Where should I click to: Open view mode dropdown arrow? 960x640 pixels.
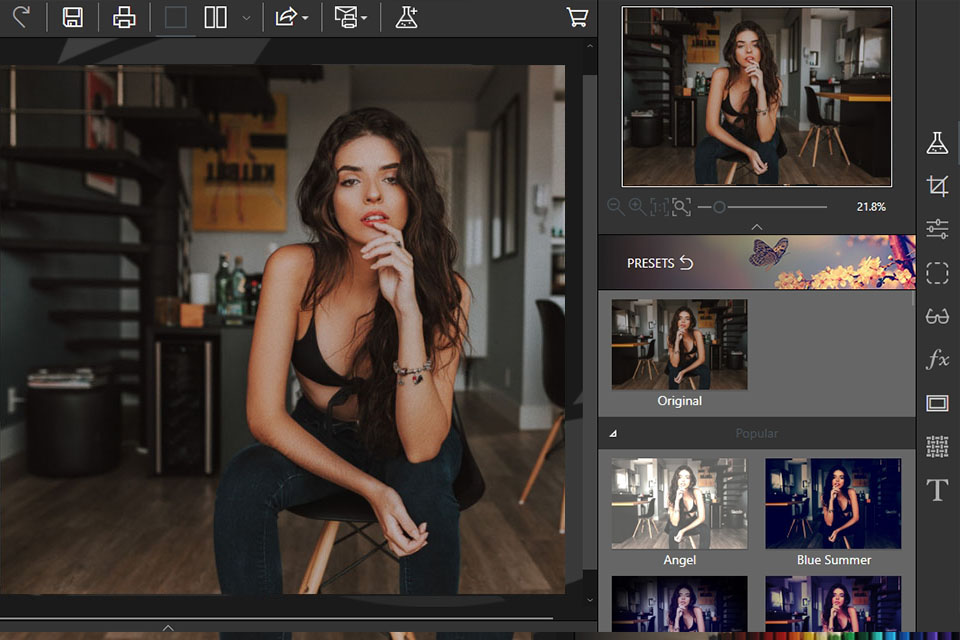[x=246, y=18]
